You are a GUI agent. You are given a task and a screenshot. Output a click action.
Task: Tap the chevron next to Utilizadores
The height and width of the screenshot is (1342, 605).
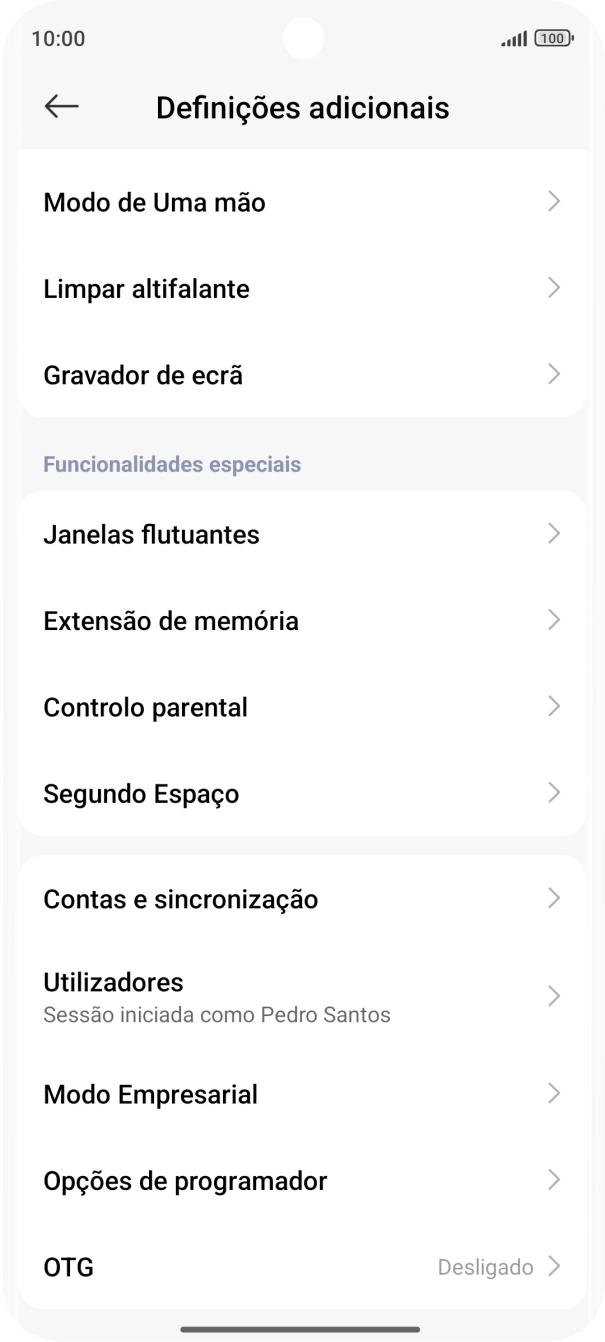pos(554,995)
